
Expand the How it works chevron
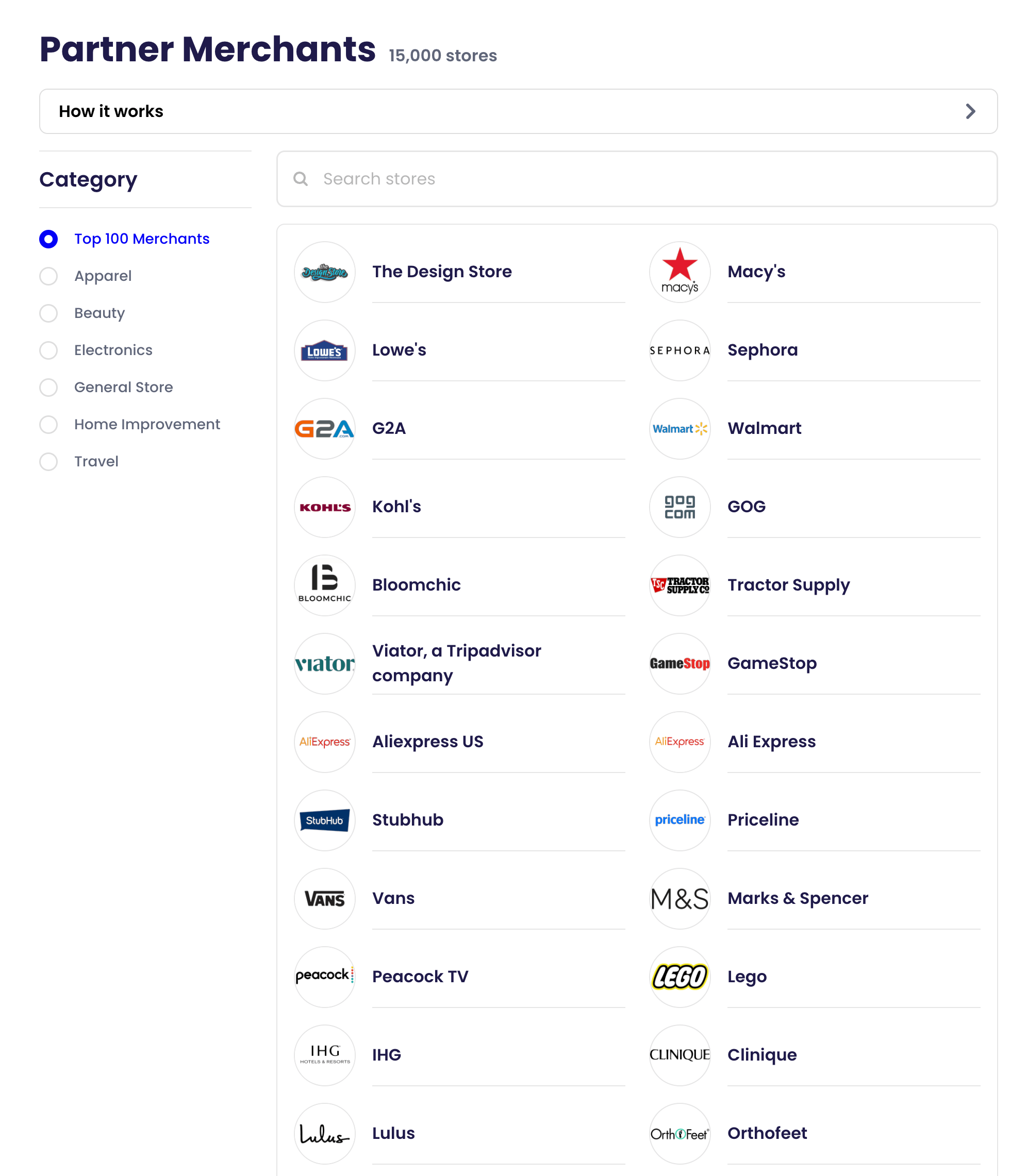coord(970,111)
